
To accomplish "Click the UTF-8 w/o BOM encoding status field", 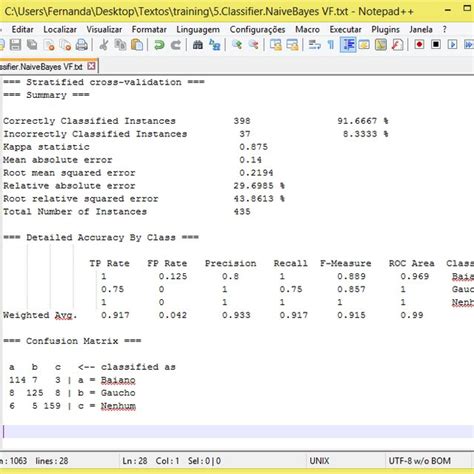I will pyautogui.click(x=420, y=461).
